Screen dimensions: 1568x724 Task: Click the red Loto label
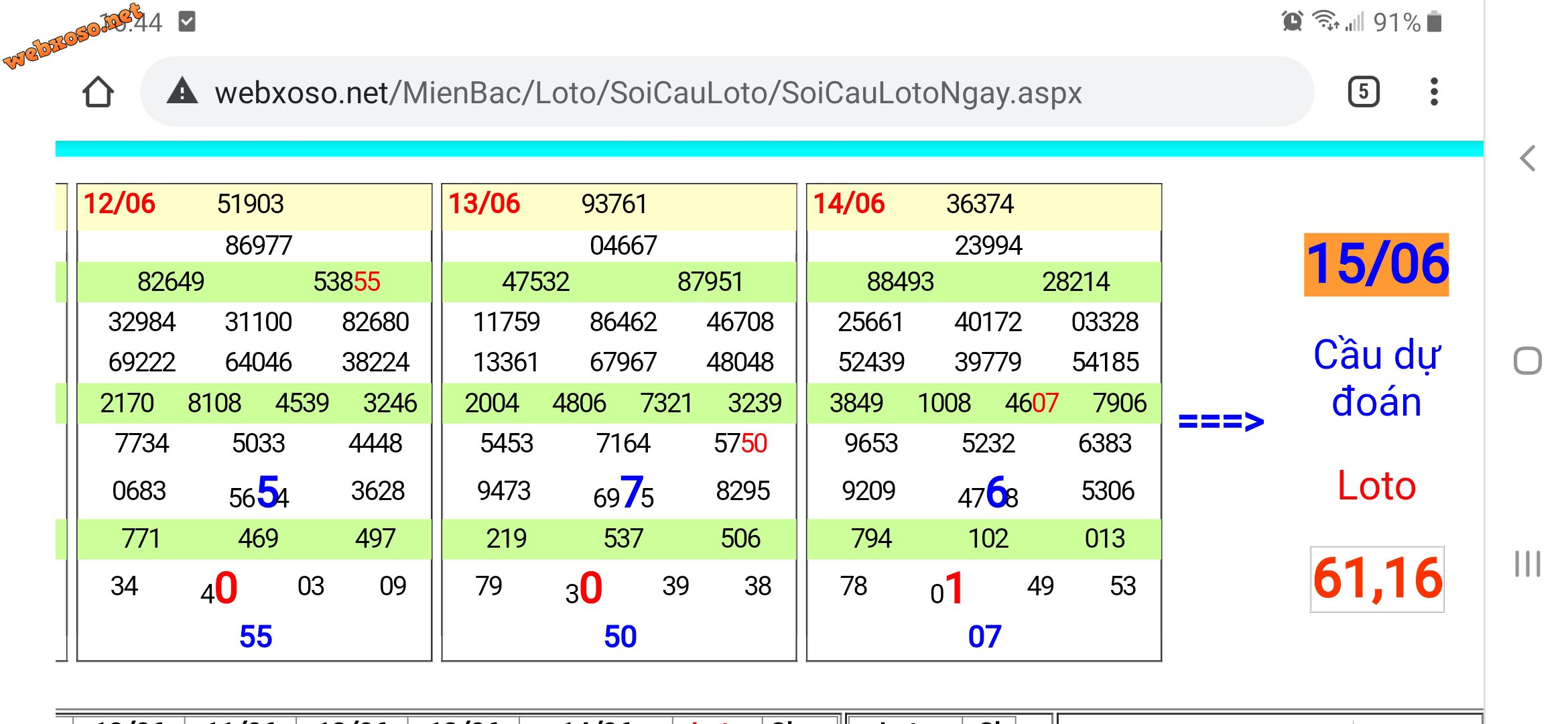tap(1376, 485)
